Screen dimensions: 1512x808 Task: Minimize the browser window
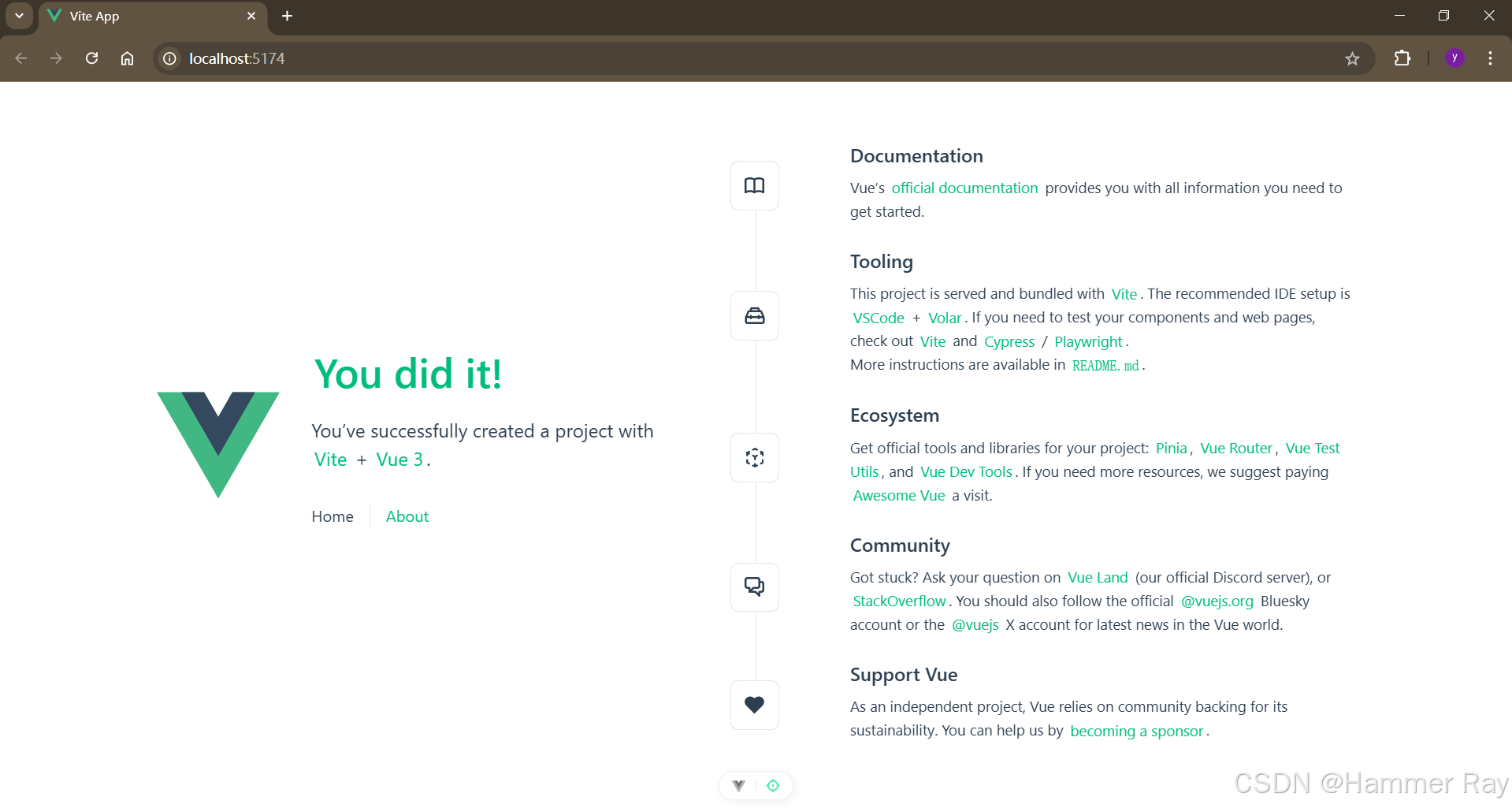point(1399,16)
